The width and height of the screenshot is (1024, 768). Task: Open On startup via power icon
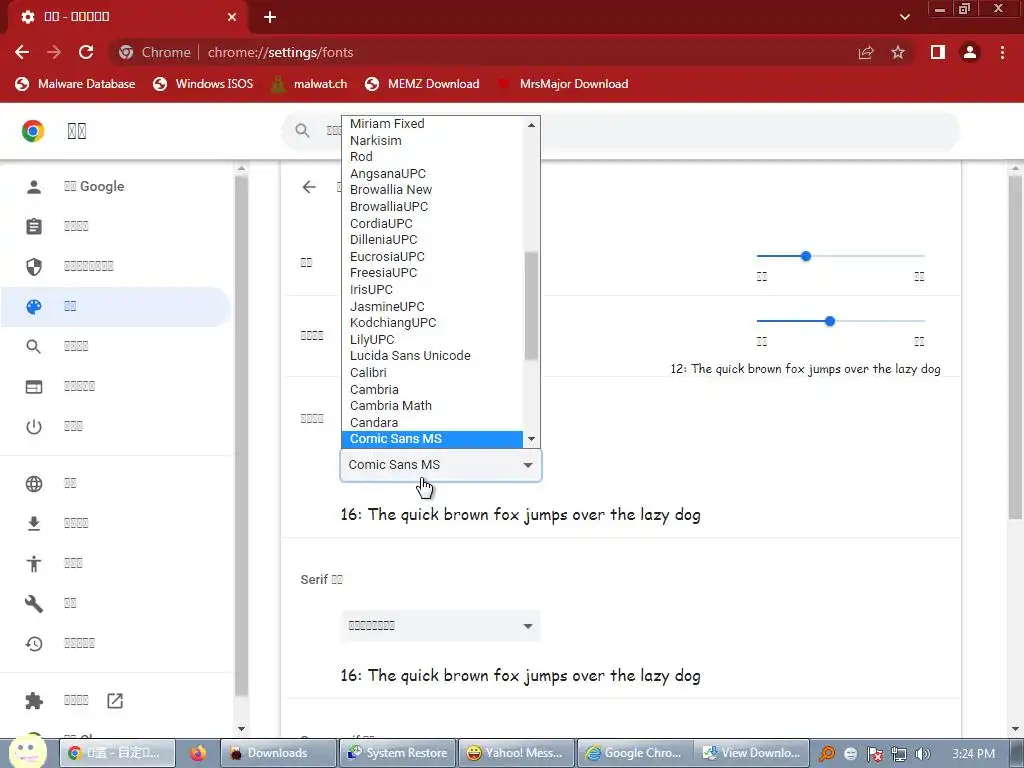pos(34,426)
